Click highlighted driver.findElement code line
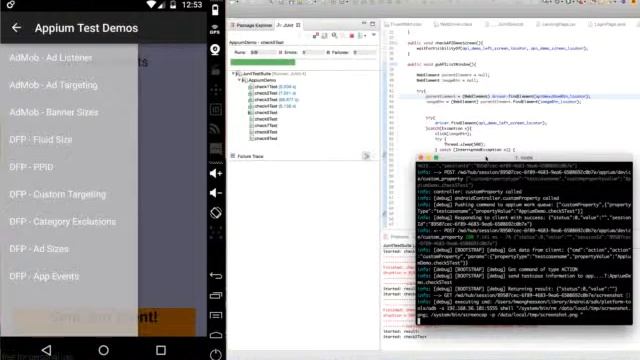This screenshot has width=640, height=360. (508, 96)
